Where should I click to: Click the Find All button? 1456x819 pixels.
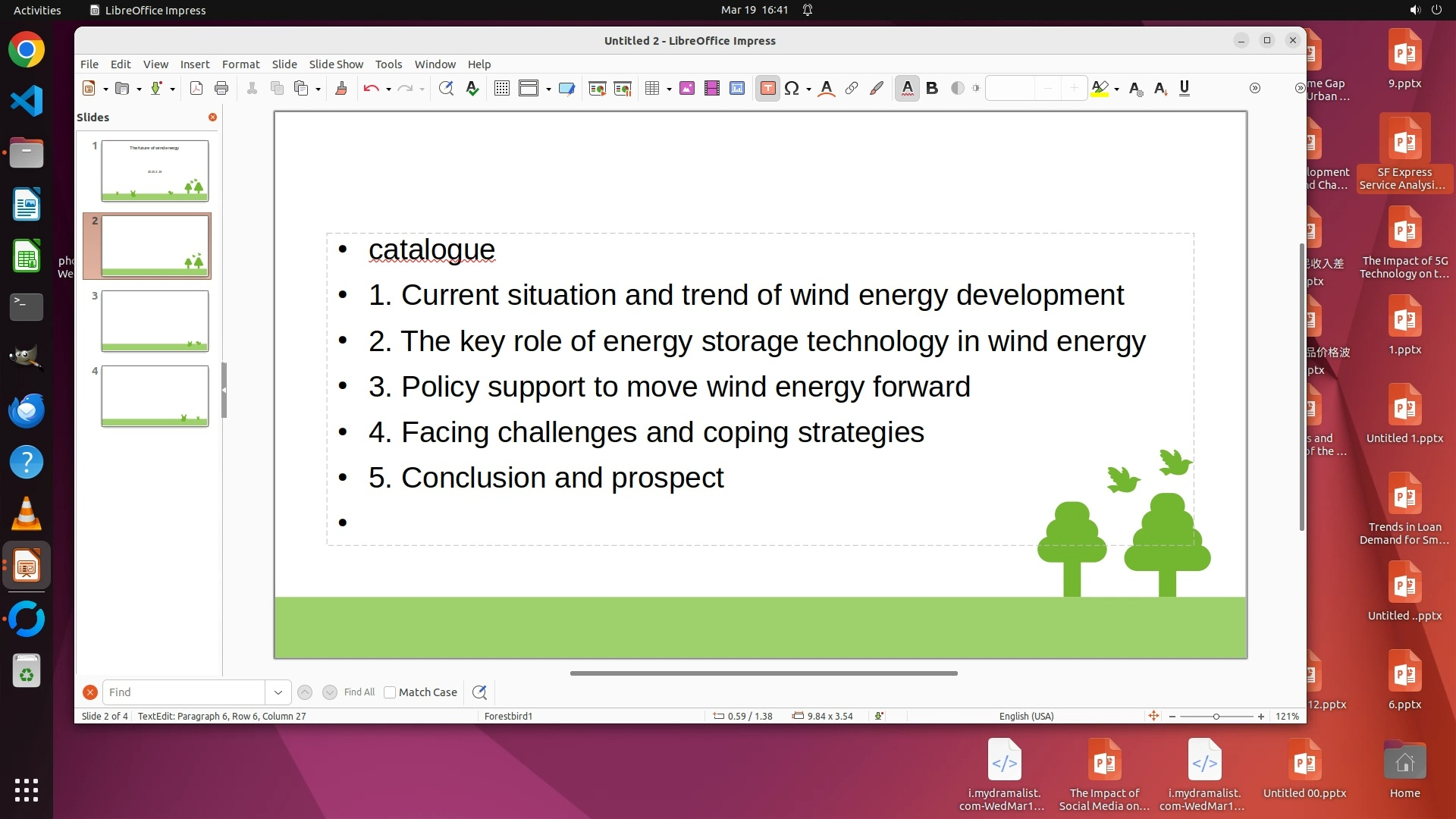tap(359, 692)
